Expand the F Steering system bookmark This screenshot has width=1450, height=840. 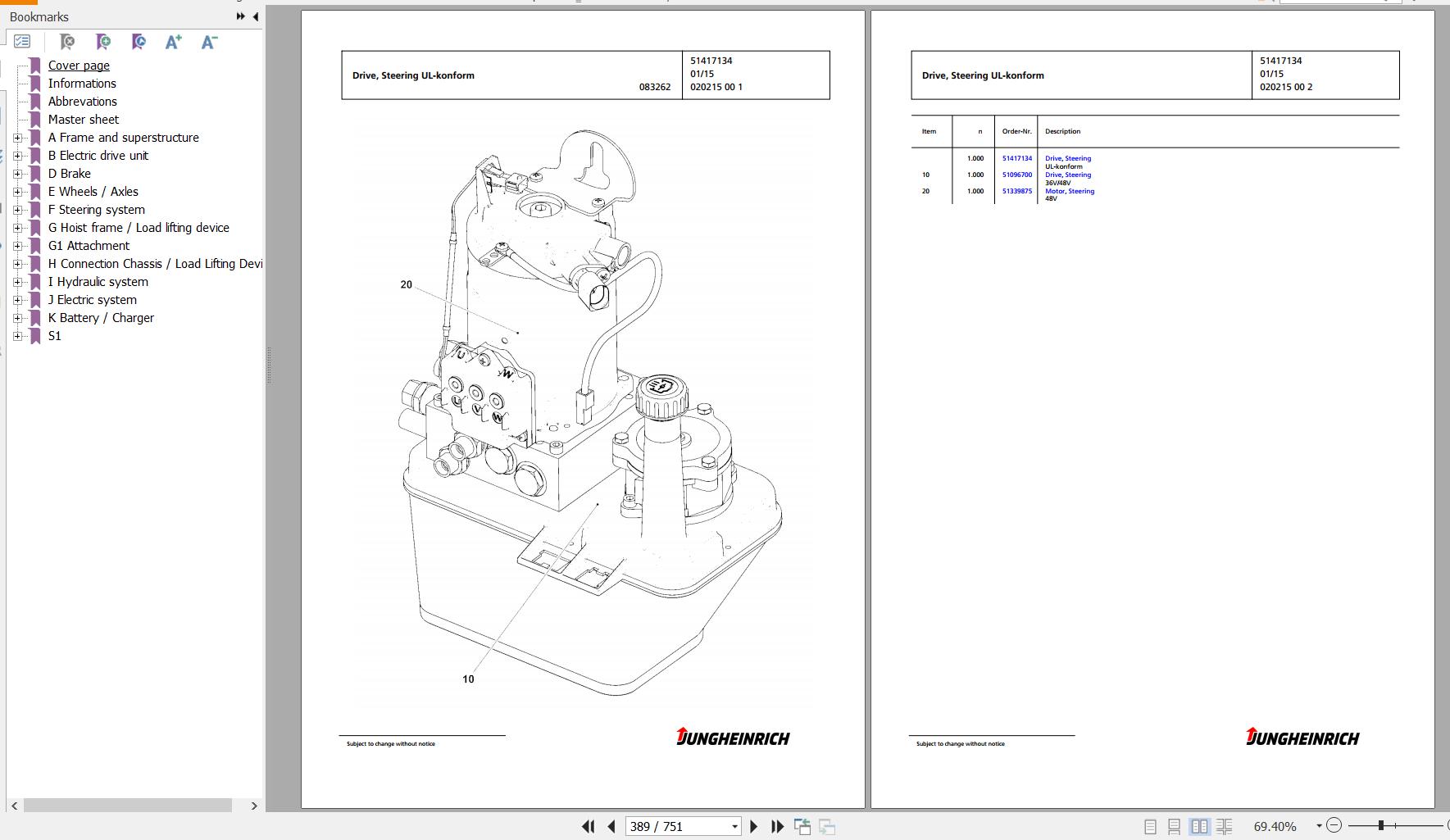point(17,210)
